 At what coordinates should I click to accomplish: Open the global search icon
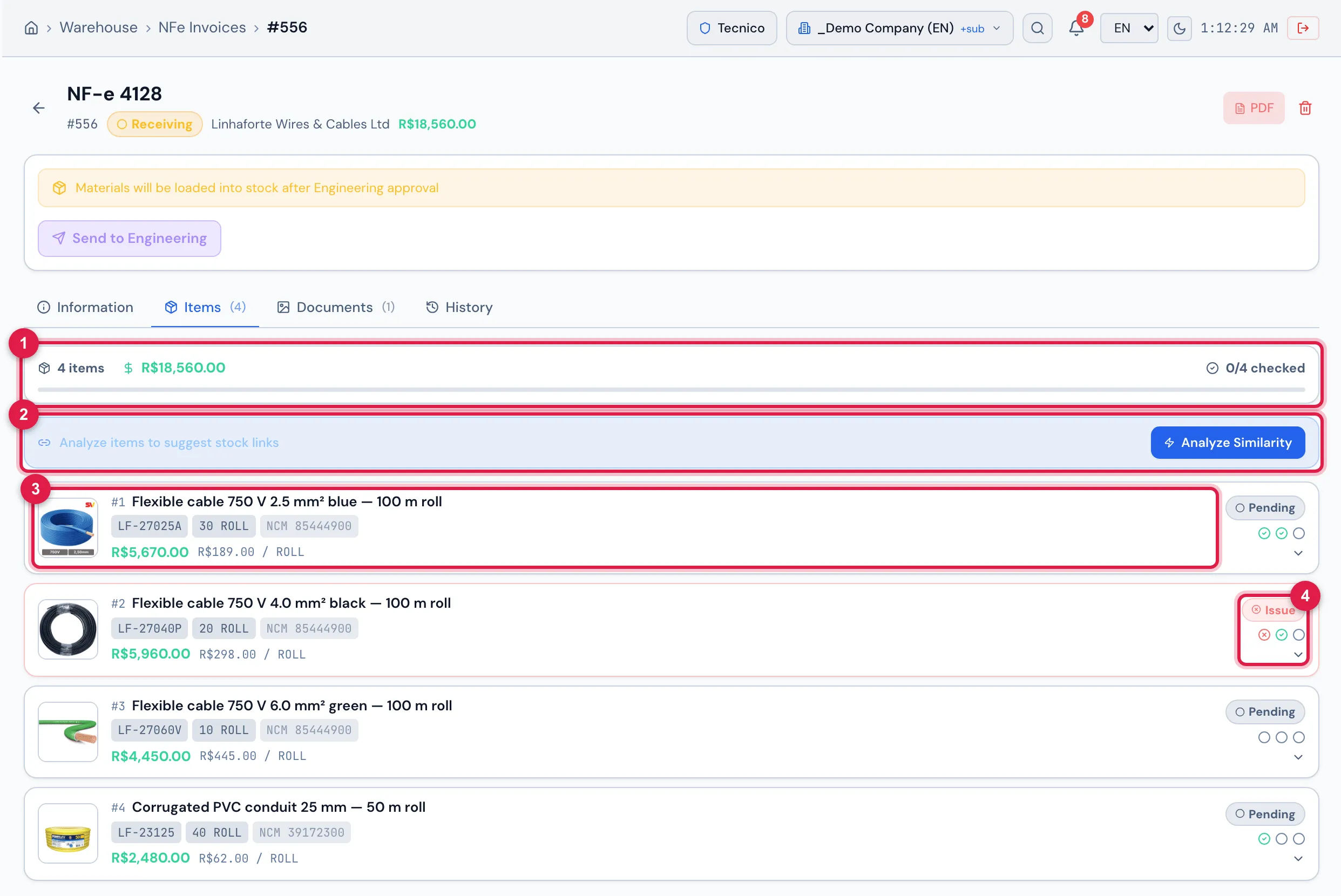[x=1037, y=28]
